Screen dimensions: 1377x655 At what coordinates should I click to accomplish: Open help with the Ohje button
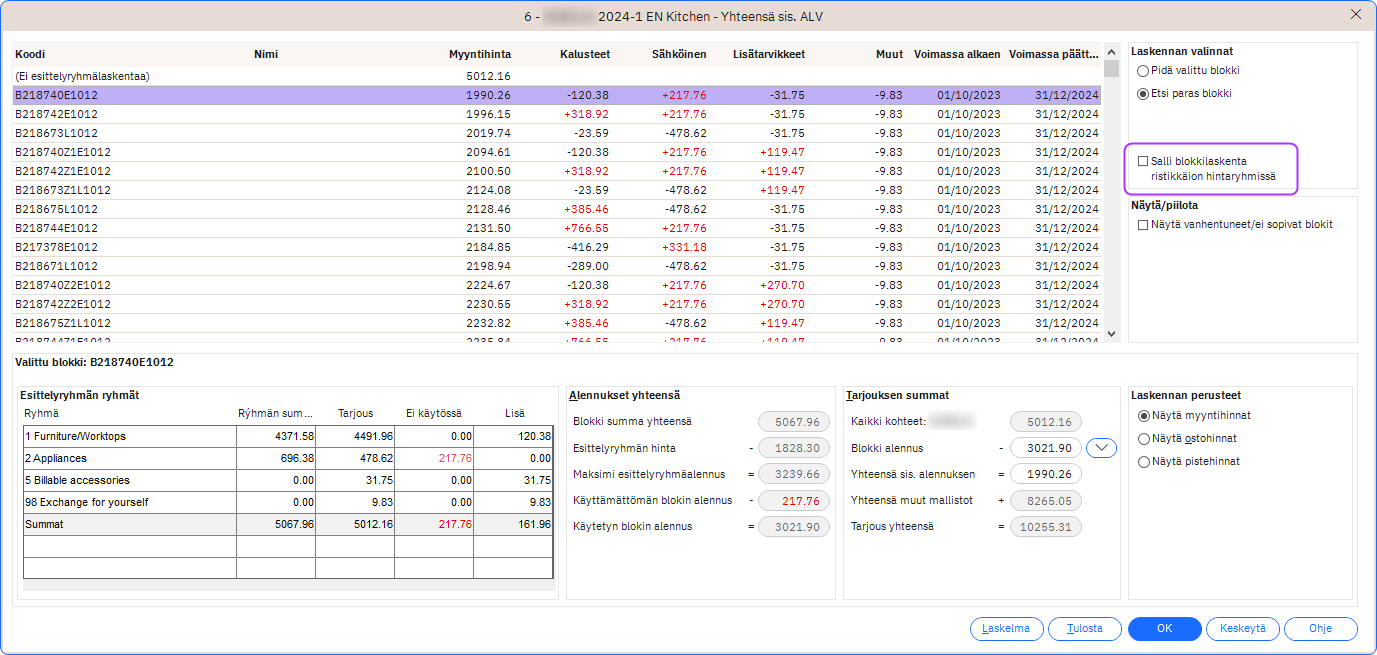[x=1321, y=629]
